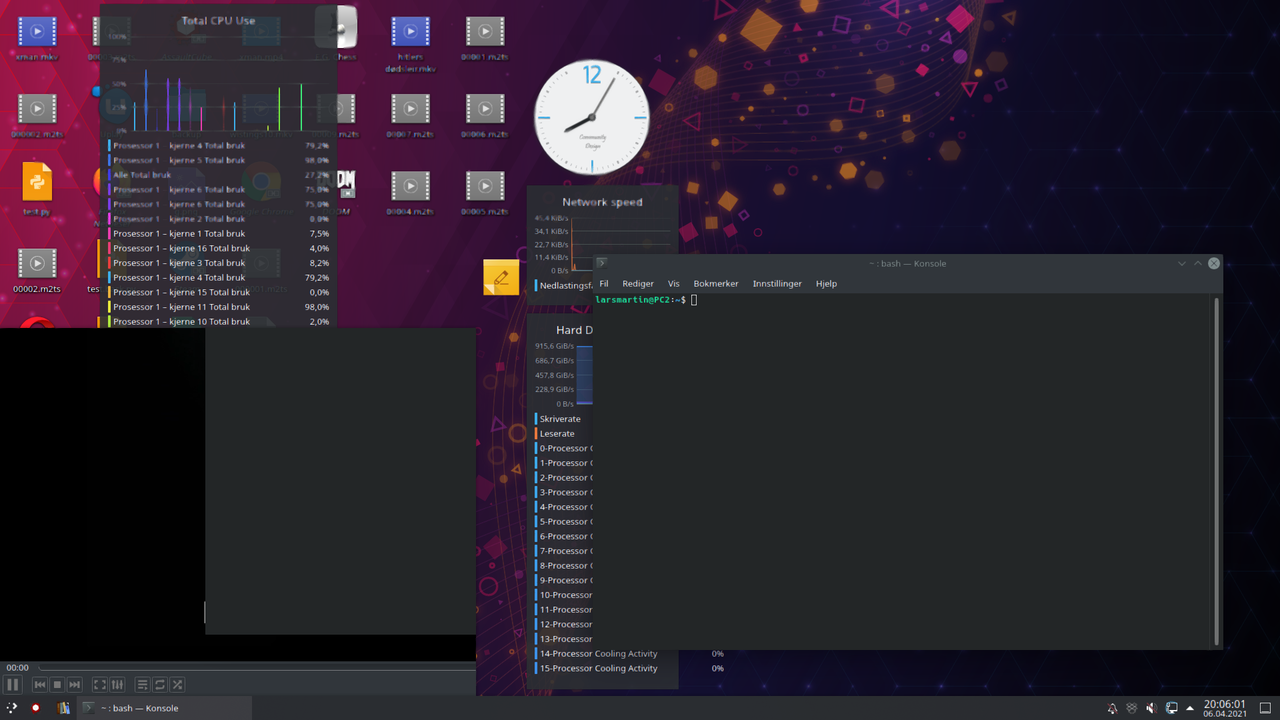Toggle loop playback in the media player
Screen dimensions: 1280x720
click(x=159, y=684)
